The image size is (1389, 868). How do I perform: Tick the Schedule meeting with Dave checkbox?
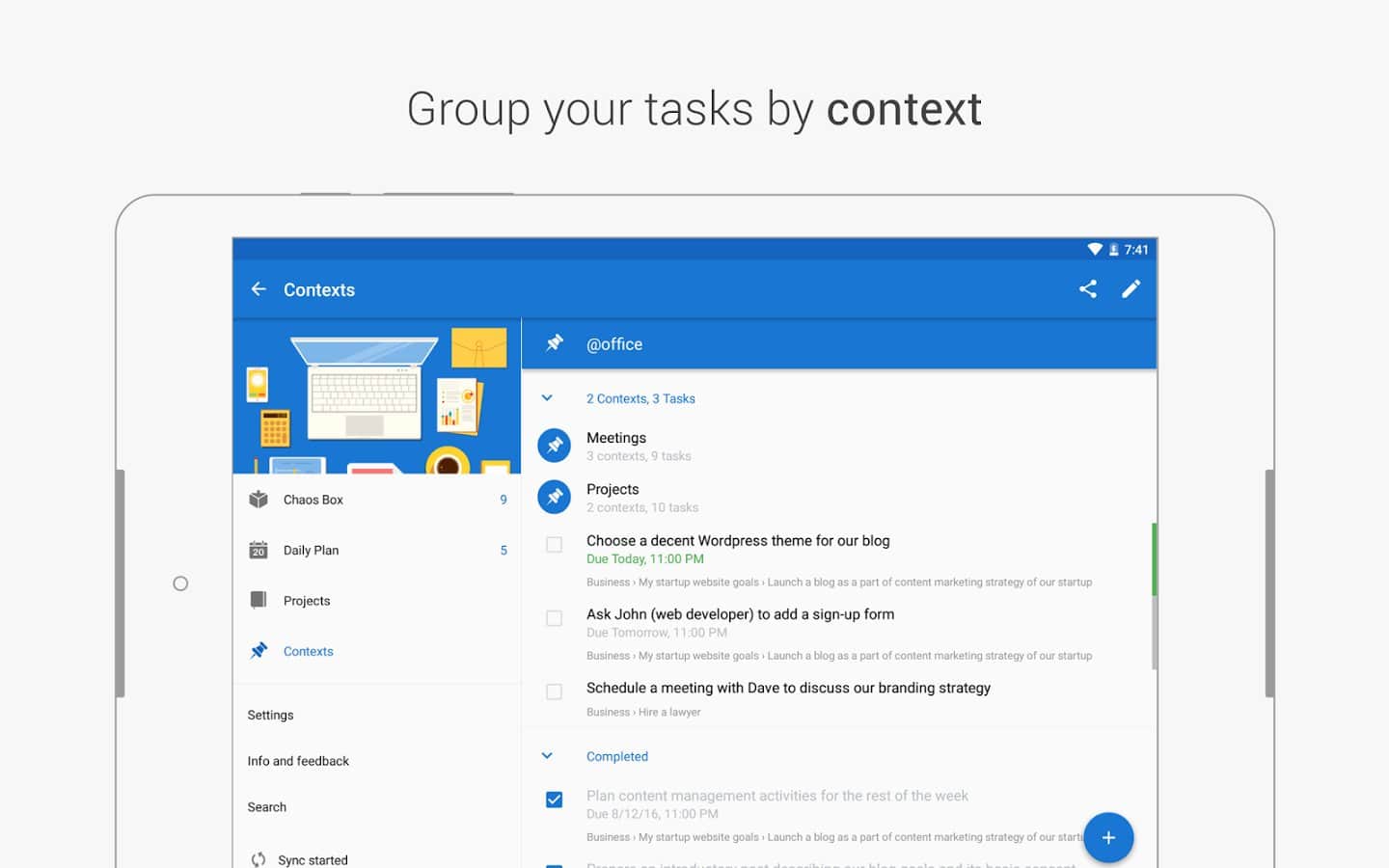(554, 692)
